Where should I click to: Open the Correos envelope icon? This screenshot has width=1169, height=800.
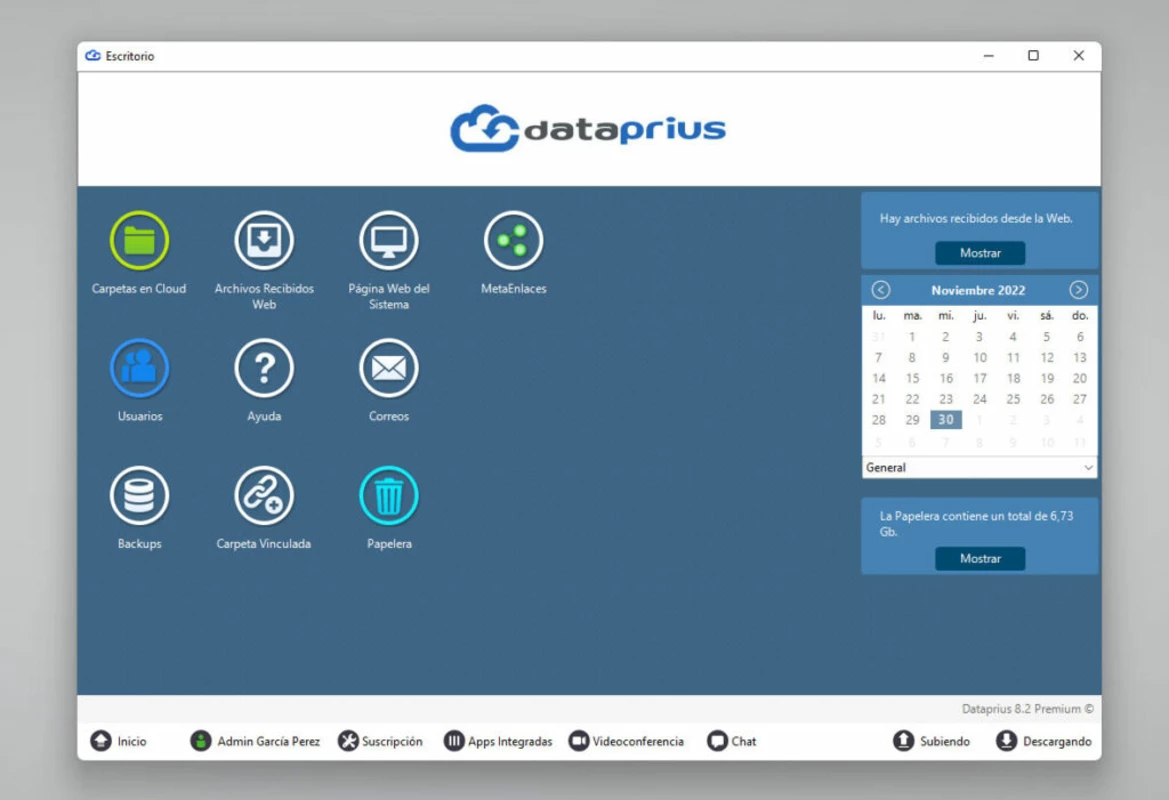388,368
